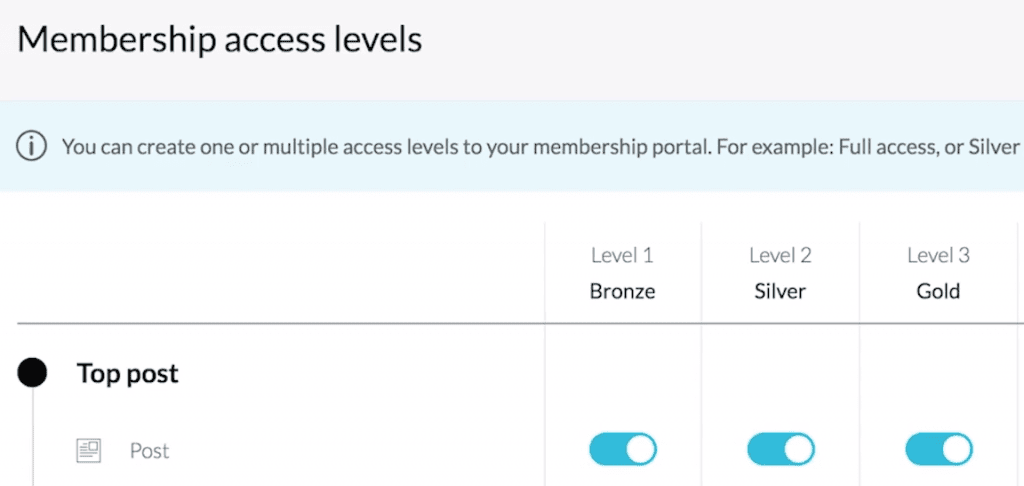Click the Post page icon

[x=89, y=451]
